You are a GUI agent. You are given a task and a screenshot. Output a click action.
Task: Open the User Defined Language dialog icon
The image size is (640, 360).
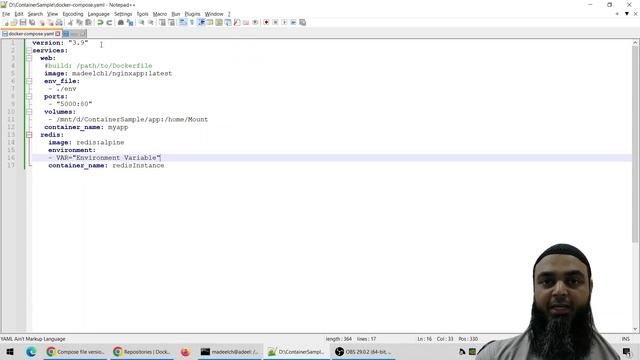[210, 22]
